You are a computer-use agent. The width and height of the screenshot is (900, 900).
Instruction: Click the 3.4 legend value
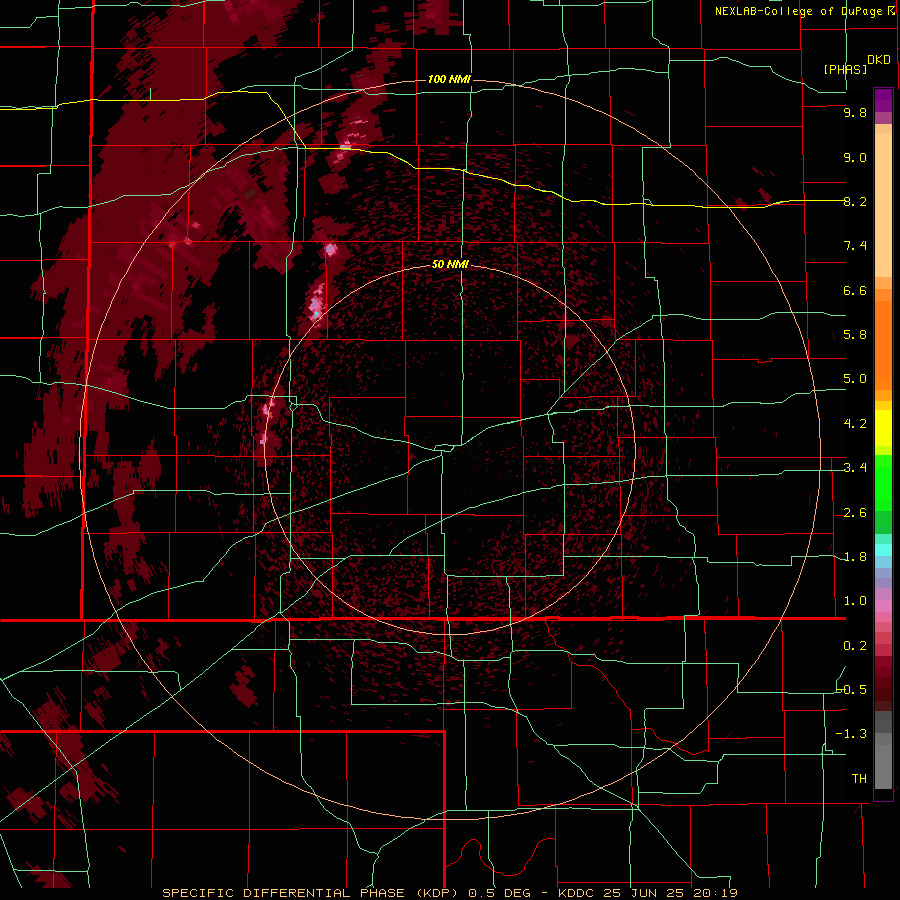(855, 468)
